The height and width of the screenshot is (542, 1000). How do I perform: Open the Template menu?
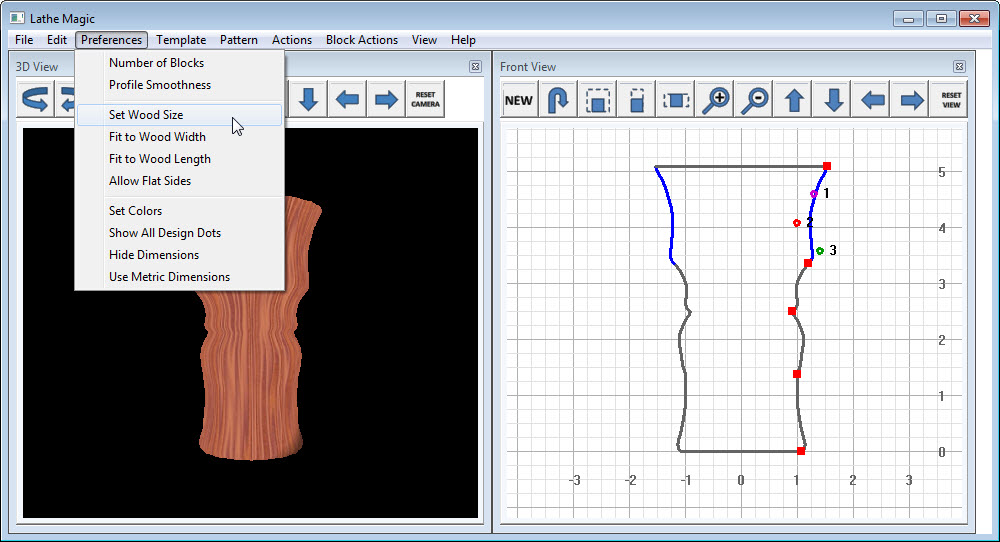pyautogui.click(x=181, y=40)
